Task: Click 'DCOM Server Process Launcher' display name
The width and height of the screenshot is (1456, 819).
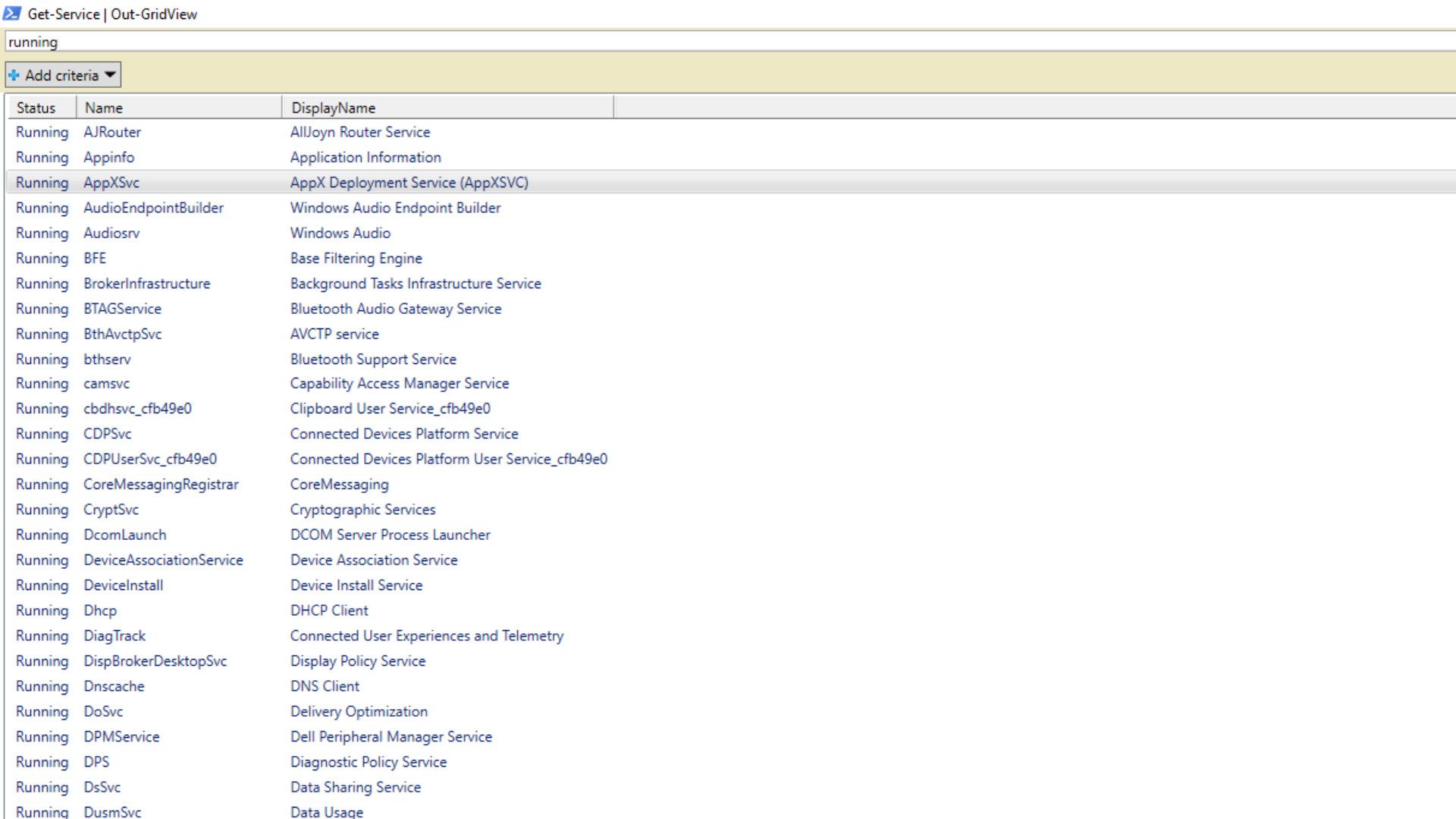Action: coord(391,535)
